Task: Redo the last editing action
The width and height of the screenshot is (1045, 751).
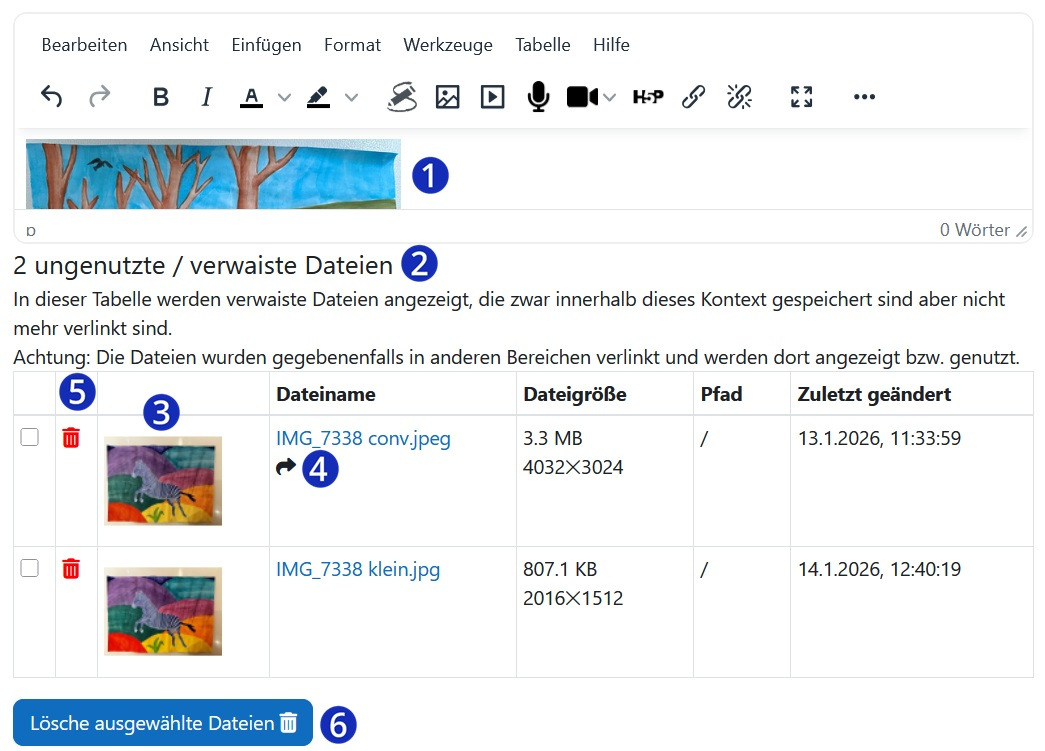Action: (98, 96)
